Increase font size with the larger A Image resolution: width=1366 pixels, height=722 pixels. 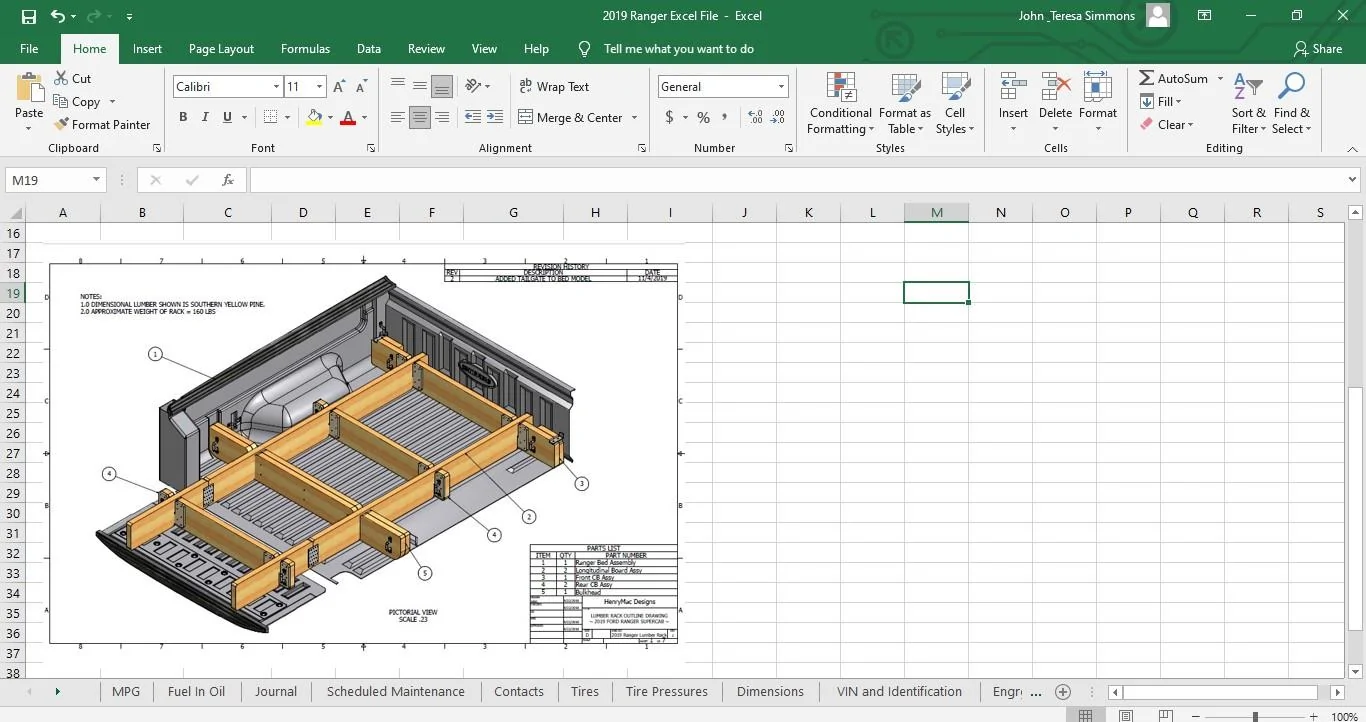click(x=340, y=87)
